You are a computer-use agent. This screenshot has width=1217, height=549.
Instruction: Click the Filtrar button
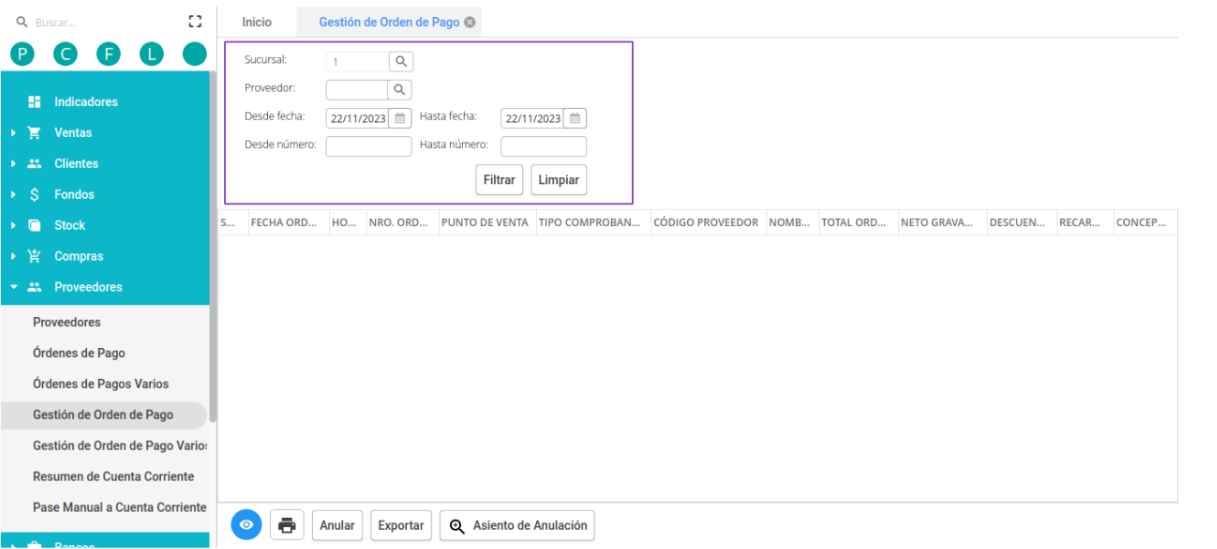(499, 180)
